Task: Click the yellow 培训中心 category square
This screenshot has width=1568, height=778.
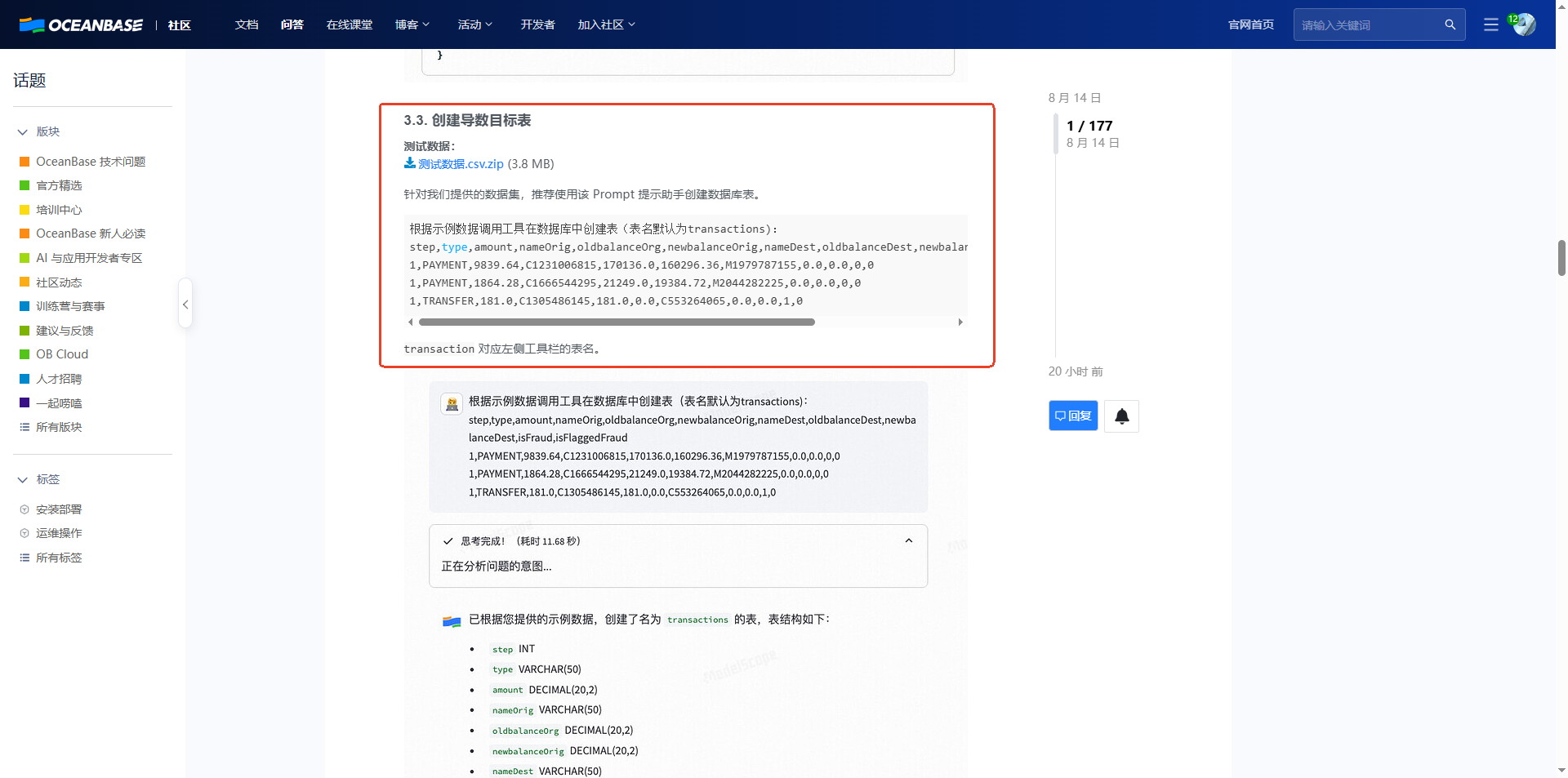Action: [24, 210]
